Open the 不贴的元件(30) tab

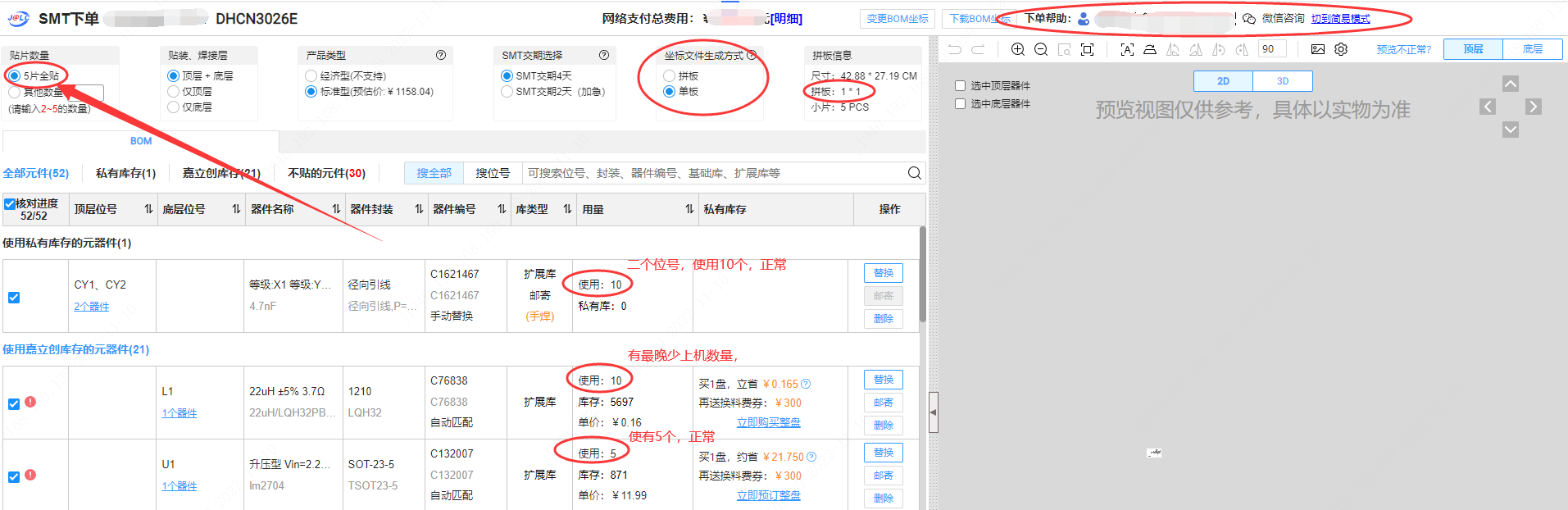pos(326,173)
